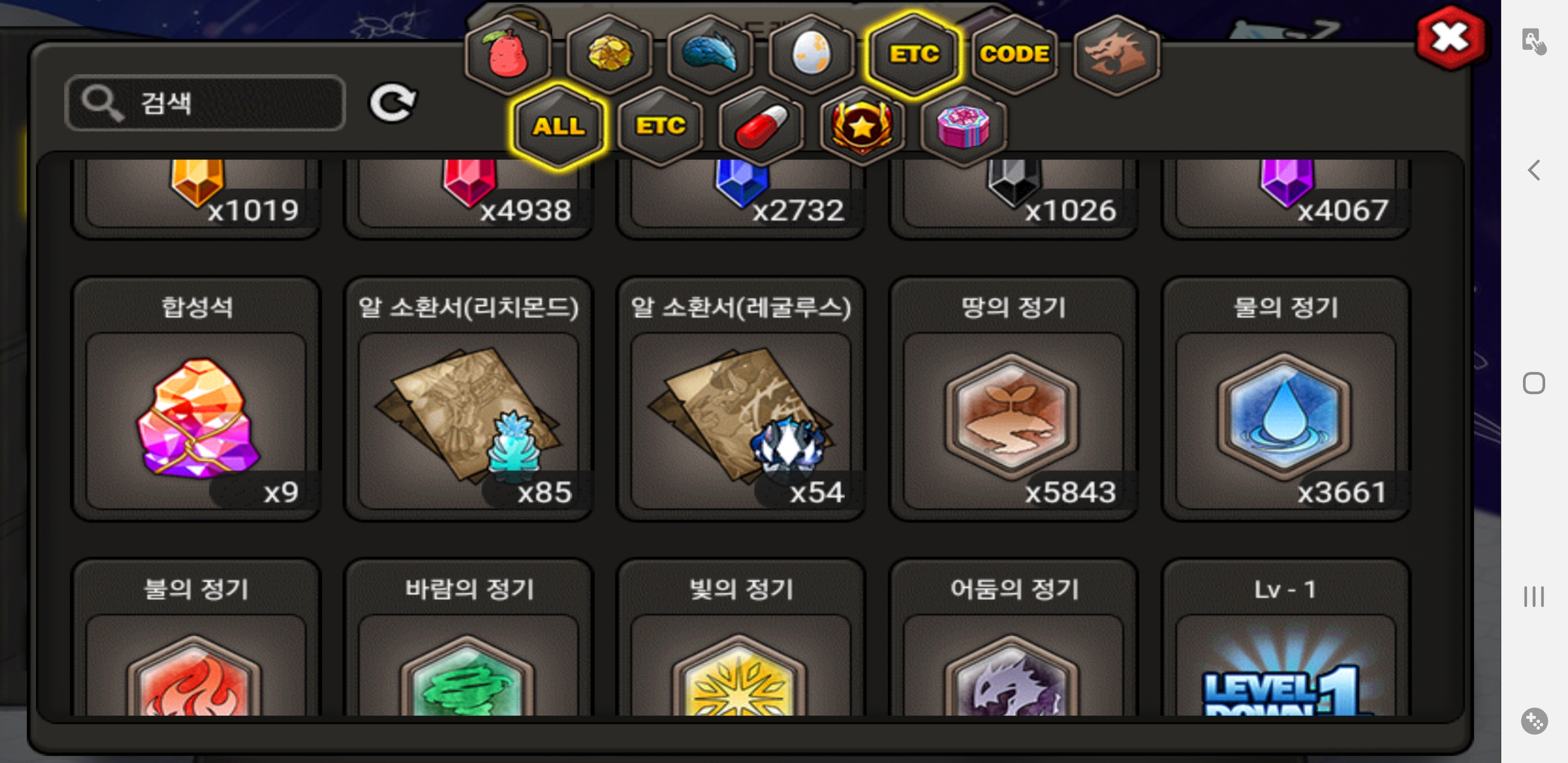Focus the 검색 search field
Viewport: 1568px width, 763px height.
(x=205, y=103)
